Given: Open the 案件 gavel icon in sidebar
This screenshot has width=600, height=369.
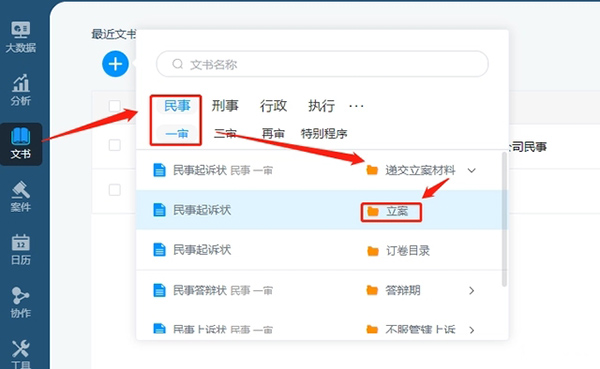Looking at the screenshot, I should tap(21, 196).
